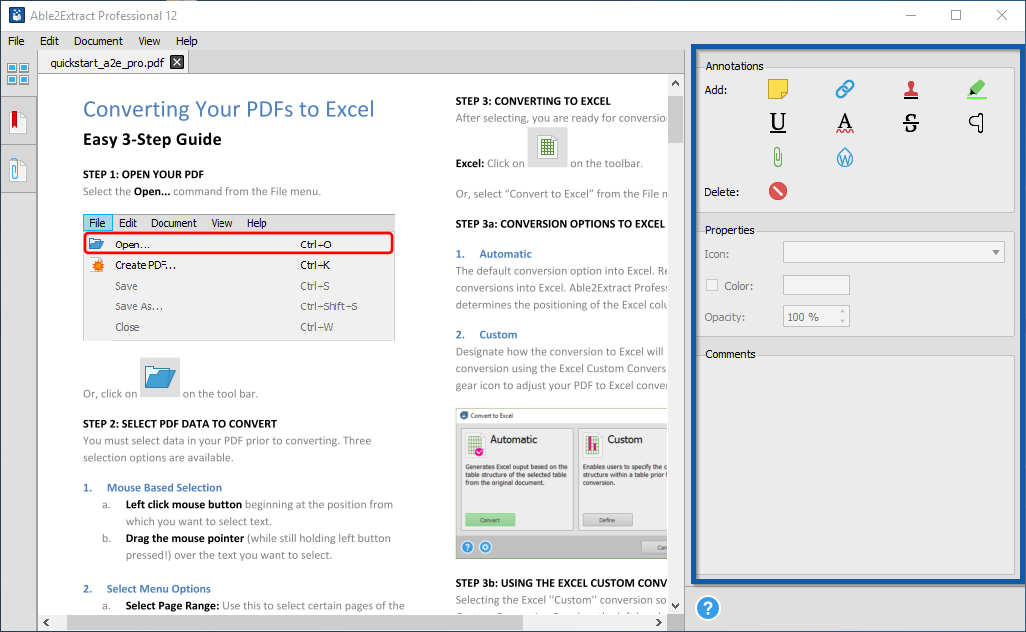Open the File menu

16,41
